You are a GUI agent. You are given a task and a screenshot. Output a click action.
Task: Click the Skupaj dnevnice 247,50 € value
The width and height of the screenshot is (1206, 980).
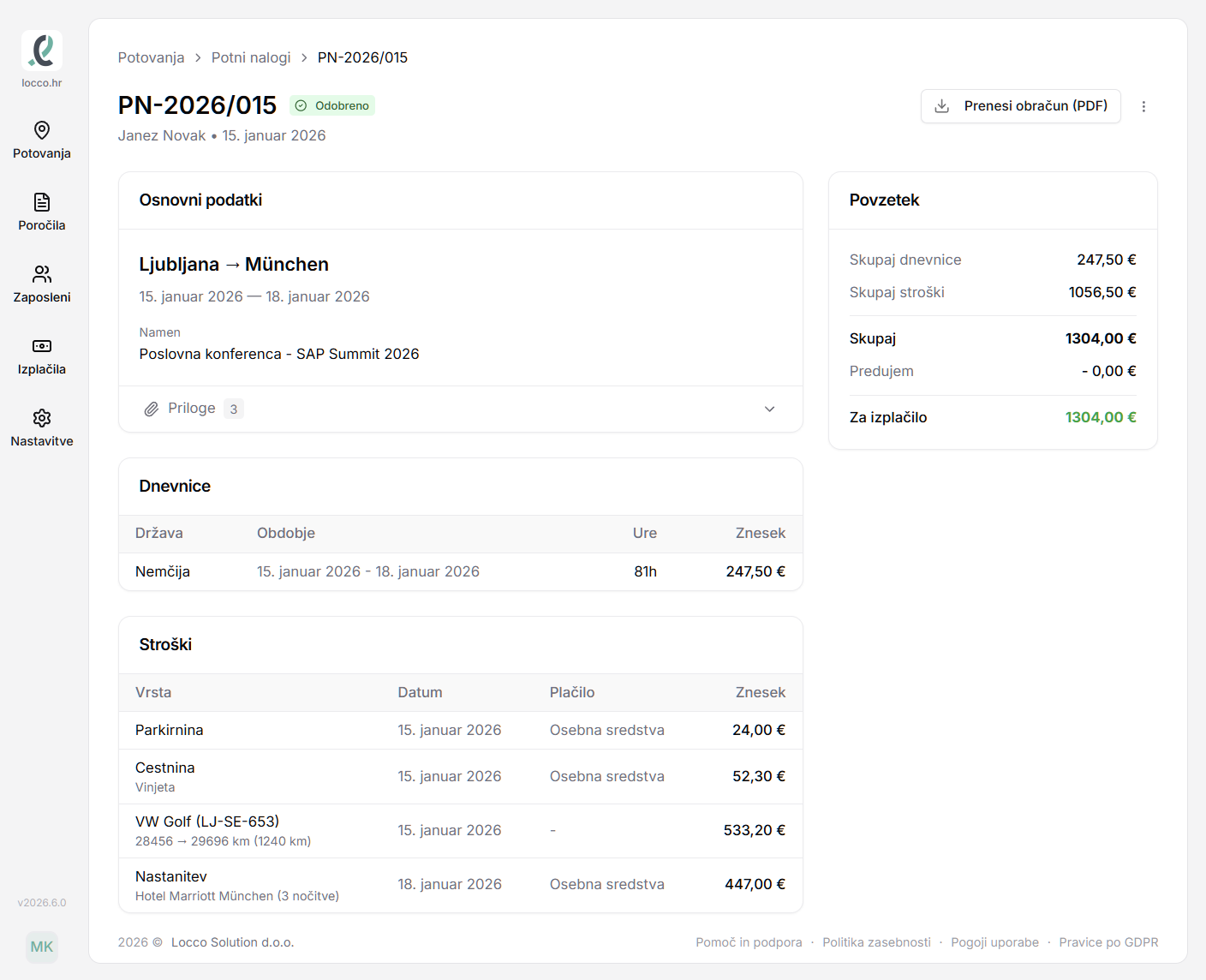click(x=1107, y=260)
